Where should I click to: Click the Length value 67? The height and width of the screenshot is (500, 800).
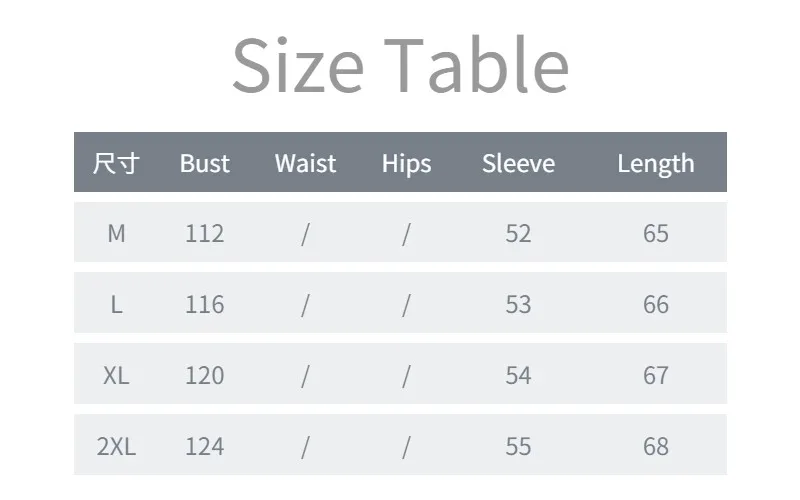pos(655,375)
